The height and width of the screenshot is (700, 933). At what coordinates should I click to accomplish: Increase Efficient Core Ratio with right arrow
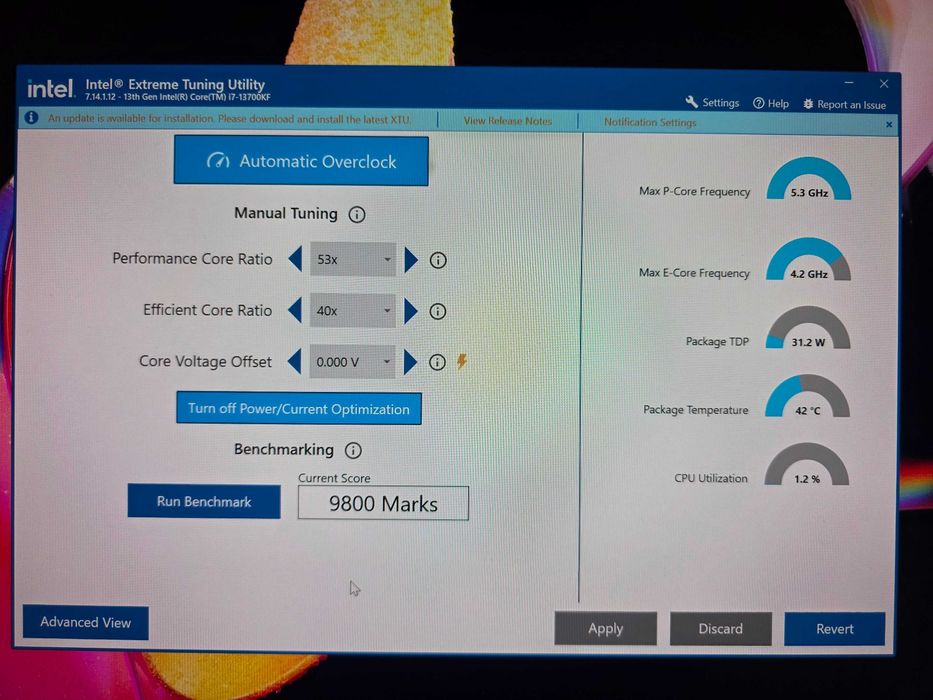pos(411,311)
